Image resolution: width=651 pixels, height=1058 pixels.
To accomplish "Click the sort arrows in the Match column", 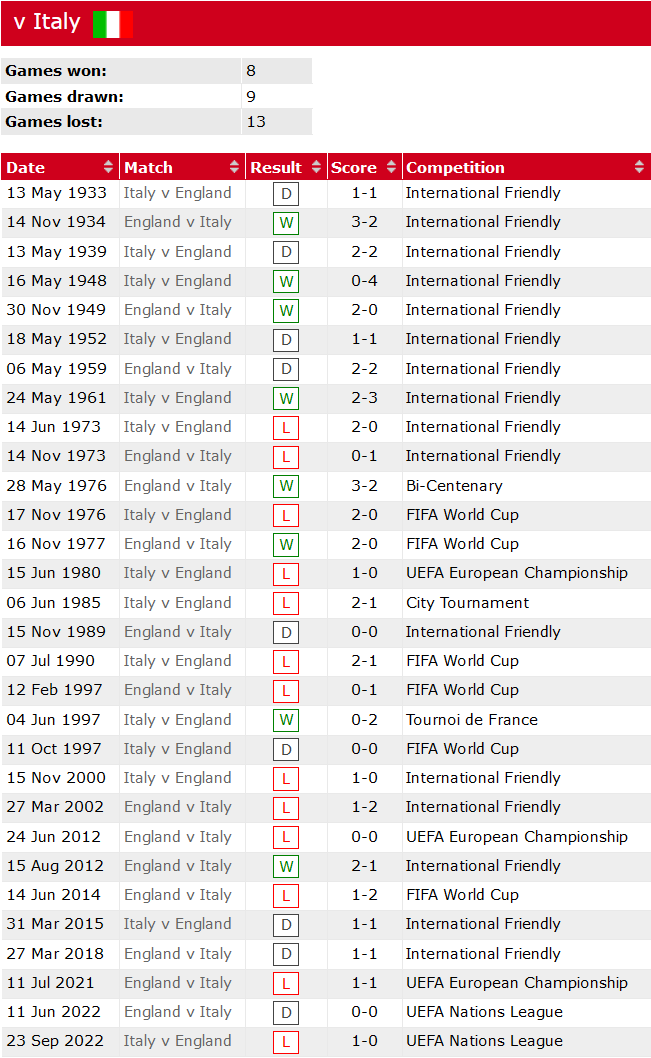I will [x=235, y=167].
